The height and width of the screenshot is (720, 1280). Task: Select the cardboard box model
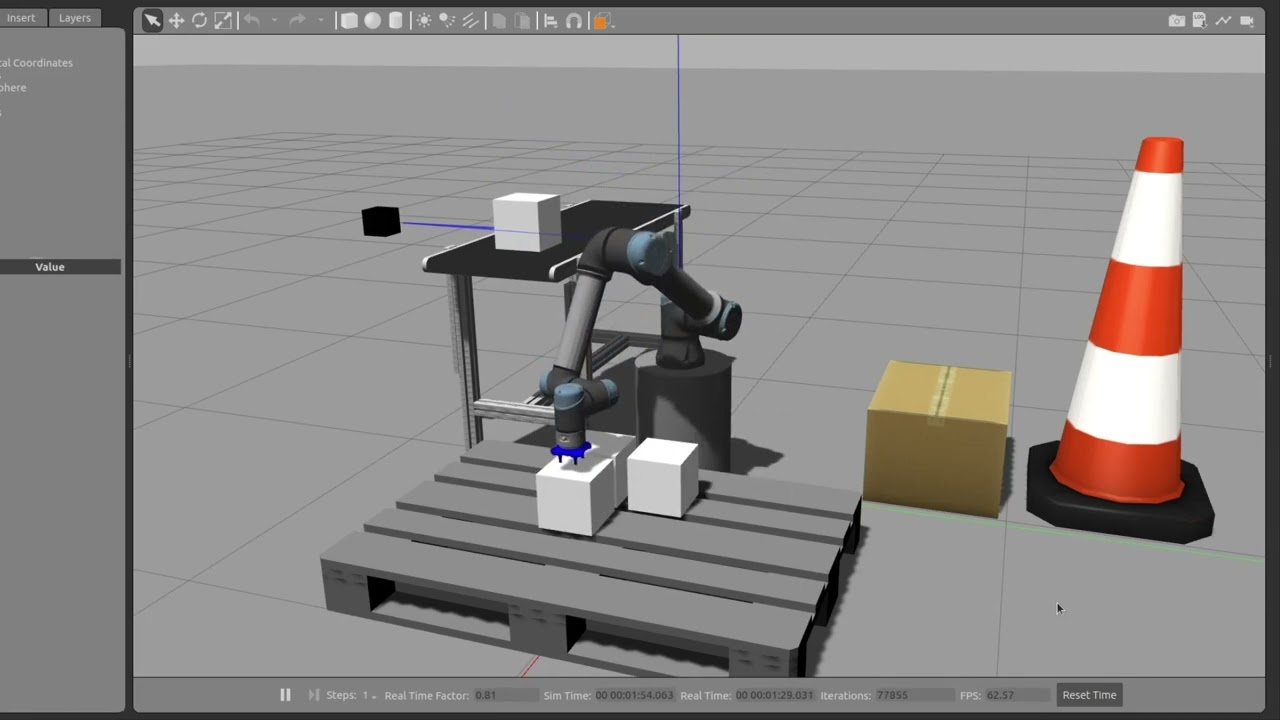(938, 438)
